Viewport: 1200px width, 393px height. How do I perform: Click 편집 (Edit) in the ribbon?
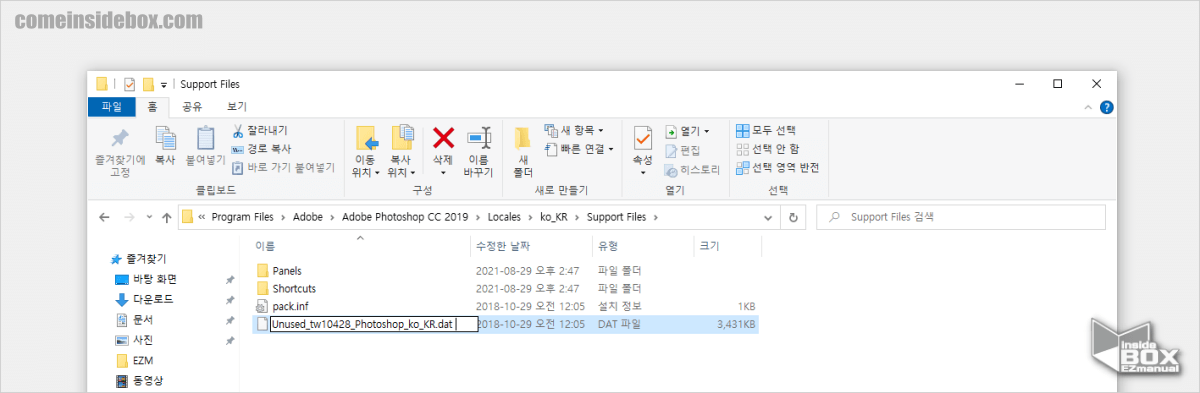click(682, 150)
